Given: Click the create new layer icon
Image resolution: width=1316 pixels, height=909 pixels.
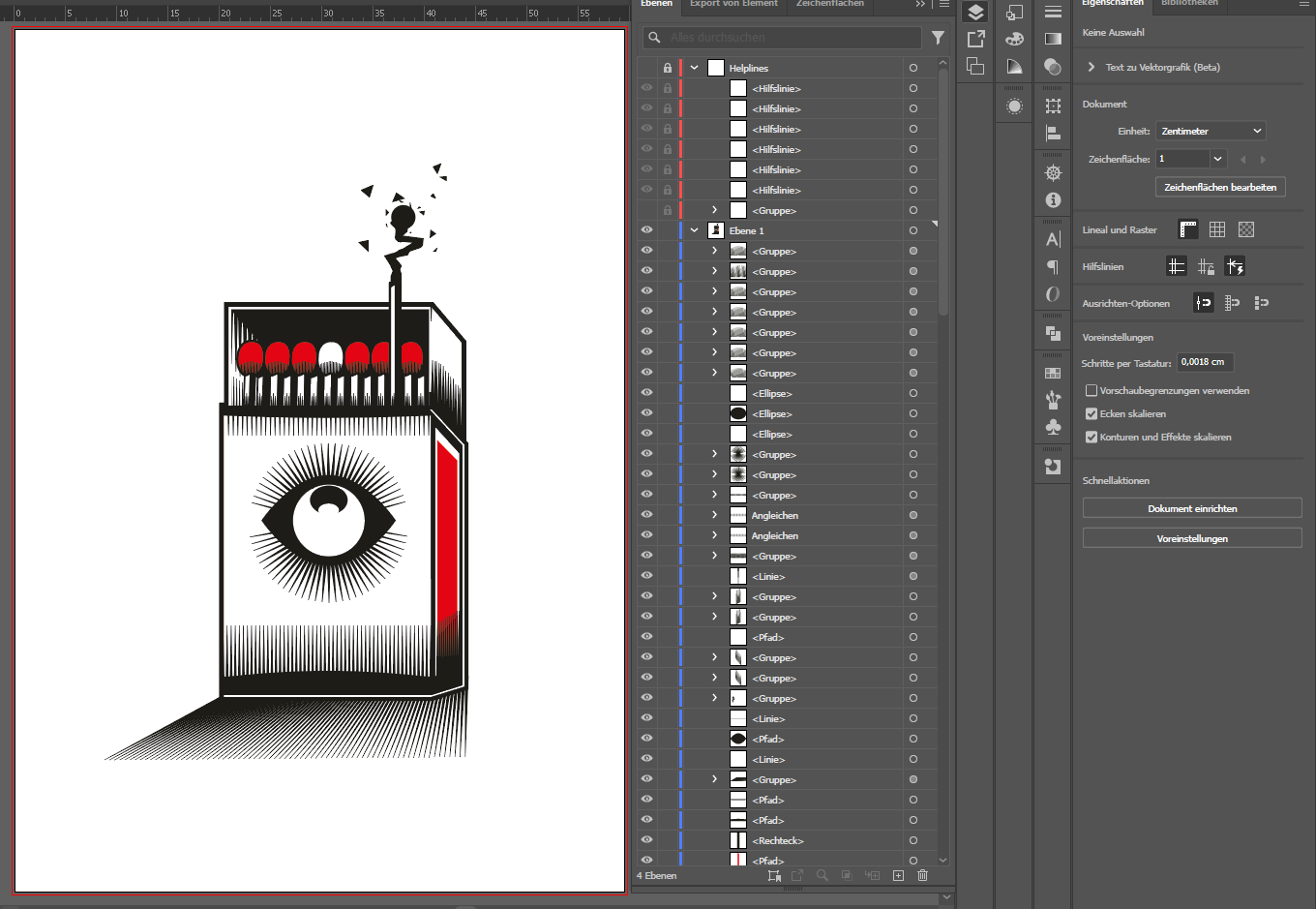Looking at the screenshot, I should [x=898, y=875].
